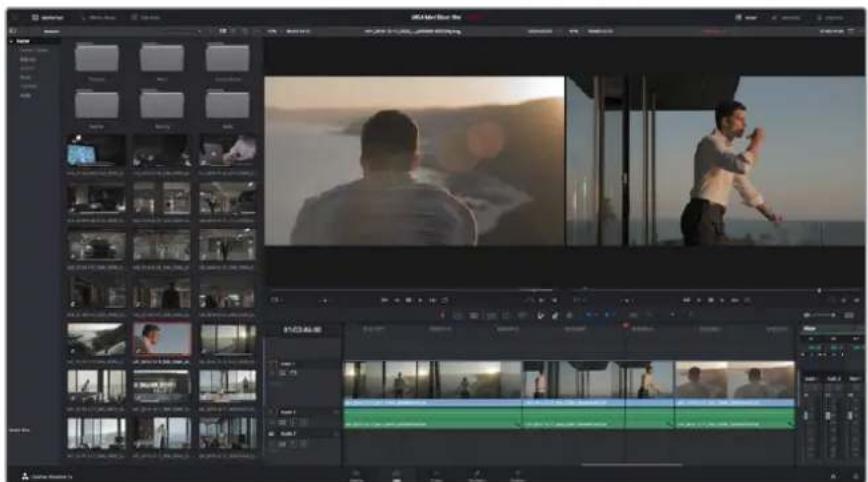
Task: Select the Trim edit mode tool
Action: [458, 315]
